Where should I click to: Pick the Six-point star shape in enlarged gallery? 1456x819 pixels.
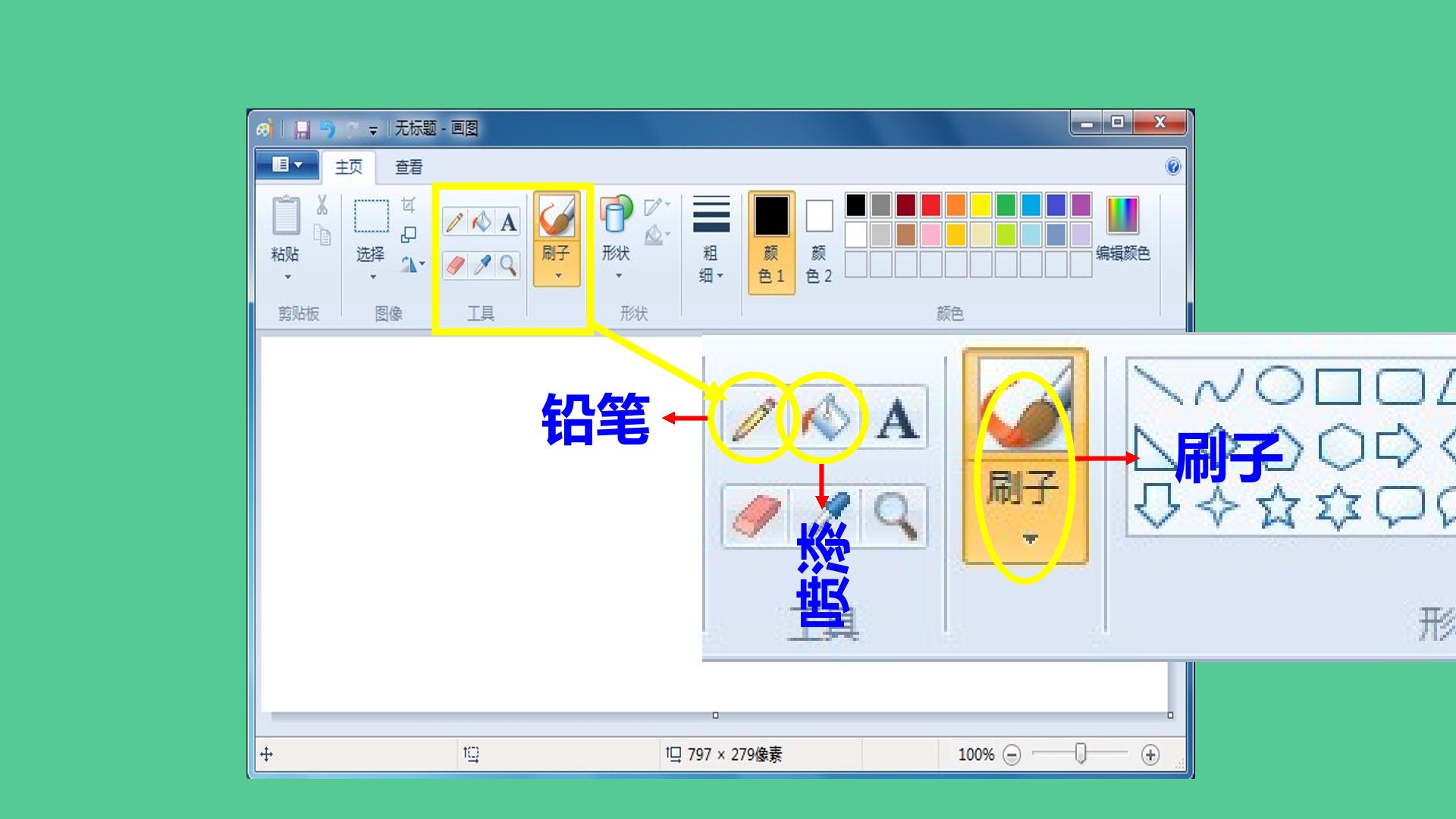(1338, 507)
